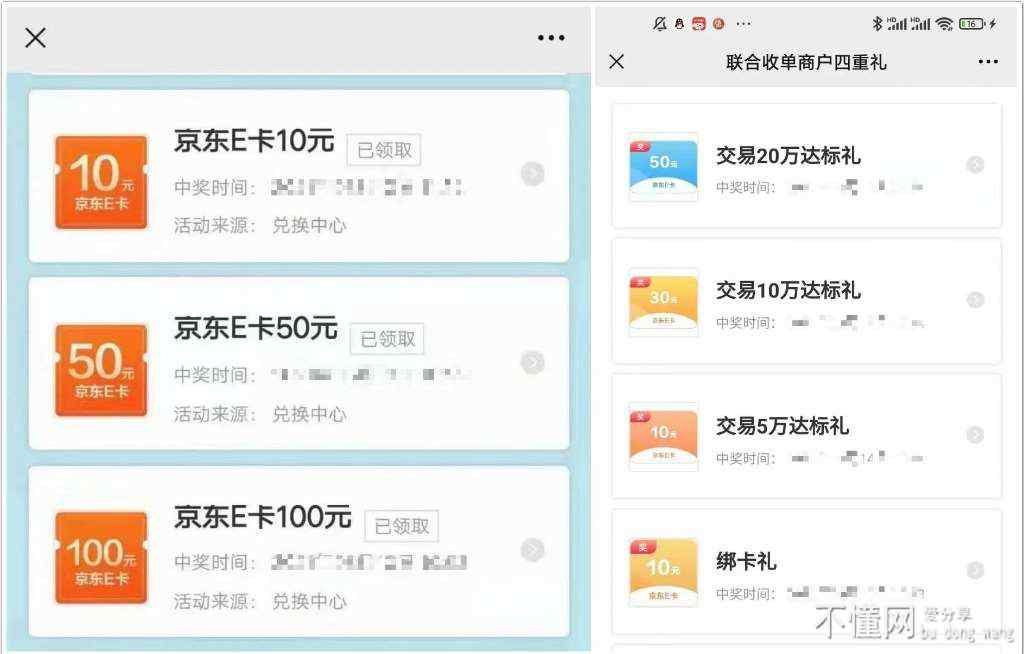Select the 京东E卡50元 title
This screenshot has width=1024, height=654.
point(256,328)
